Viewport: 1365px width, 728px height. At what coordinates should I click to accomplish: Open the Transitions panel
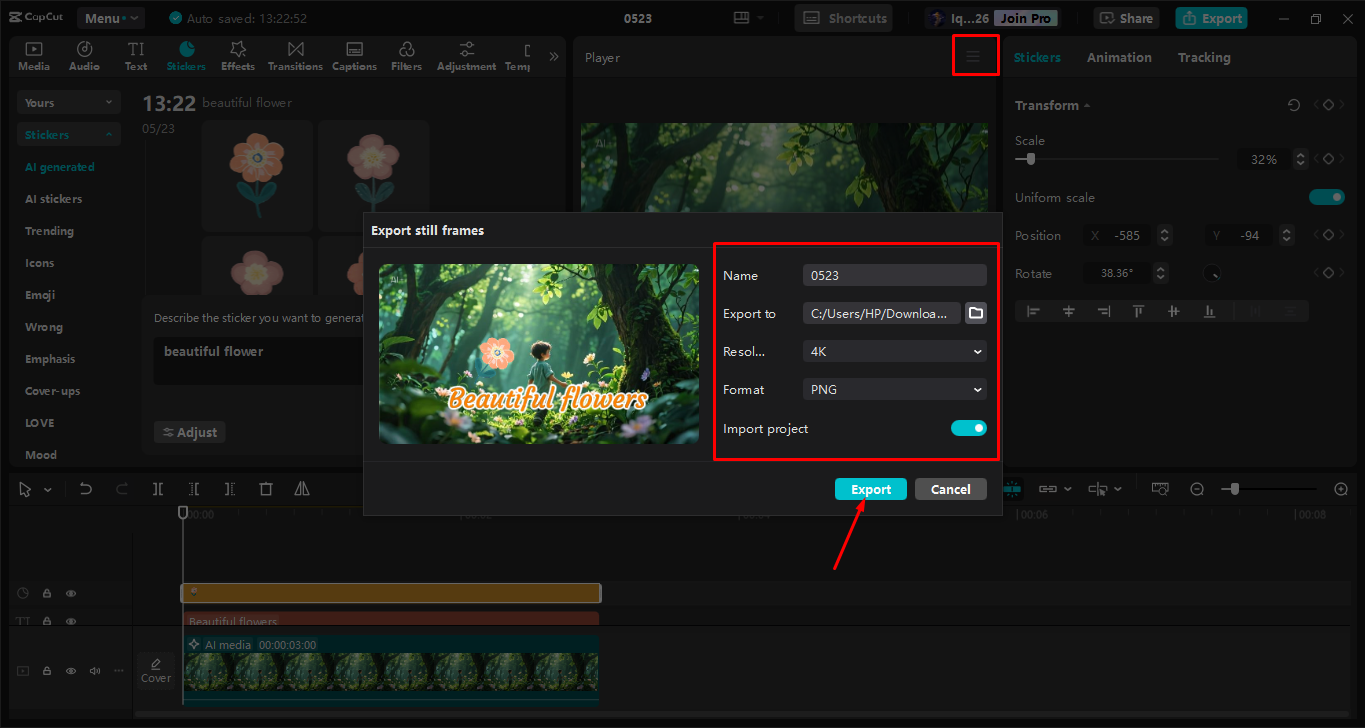295,55
